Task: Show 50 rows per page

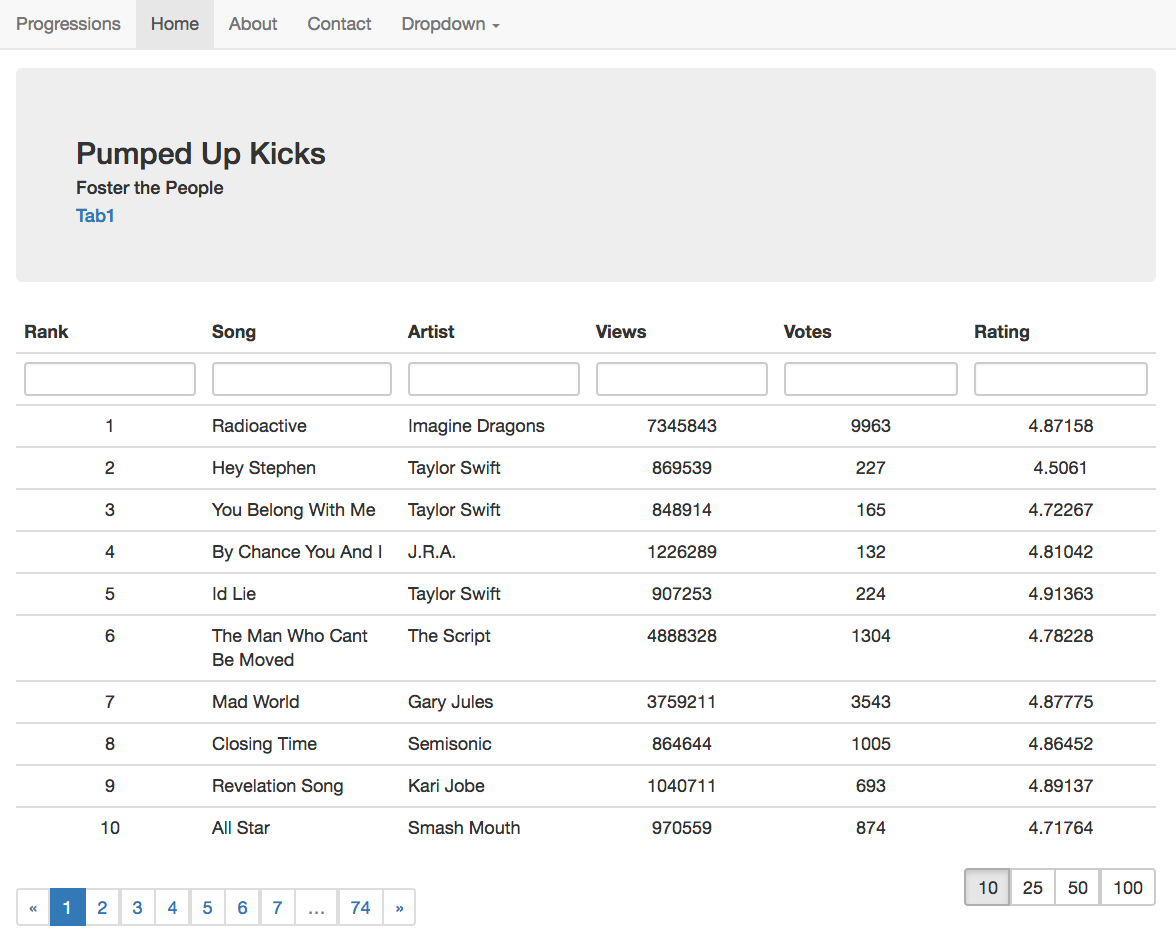Action: click(x=1077, y=888)
